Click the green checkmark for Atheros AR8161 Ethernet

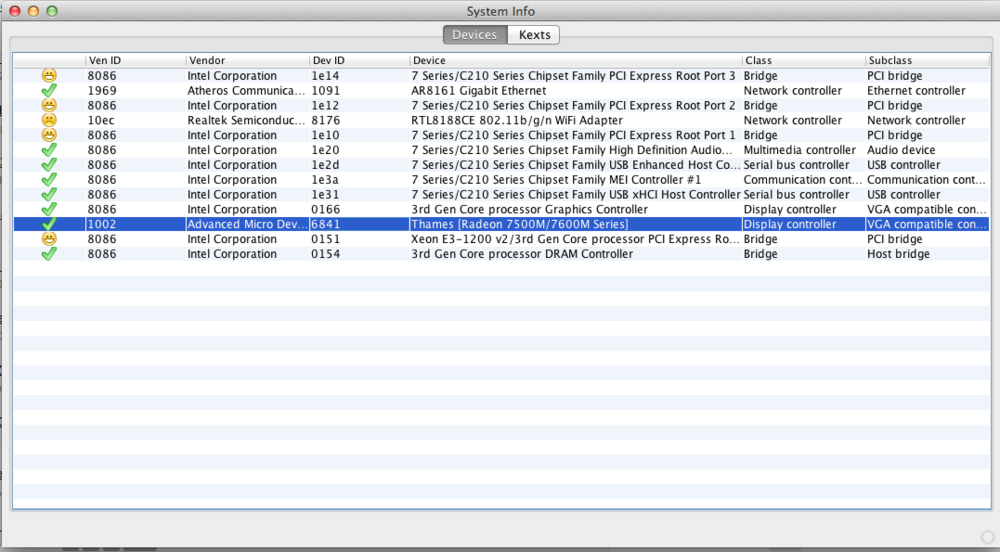point(48,91)
